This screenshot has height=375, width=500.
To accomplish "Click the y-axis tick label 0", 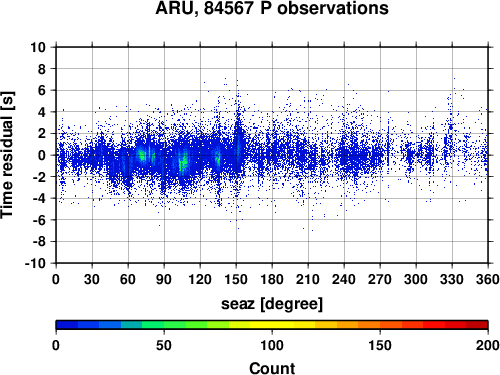I will [x=42, y=155].
